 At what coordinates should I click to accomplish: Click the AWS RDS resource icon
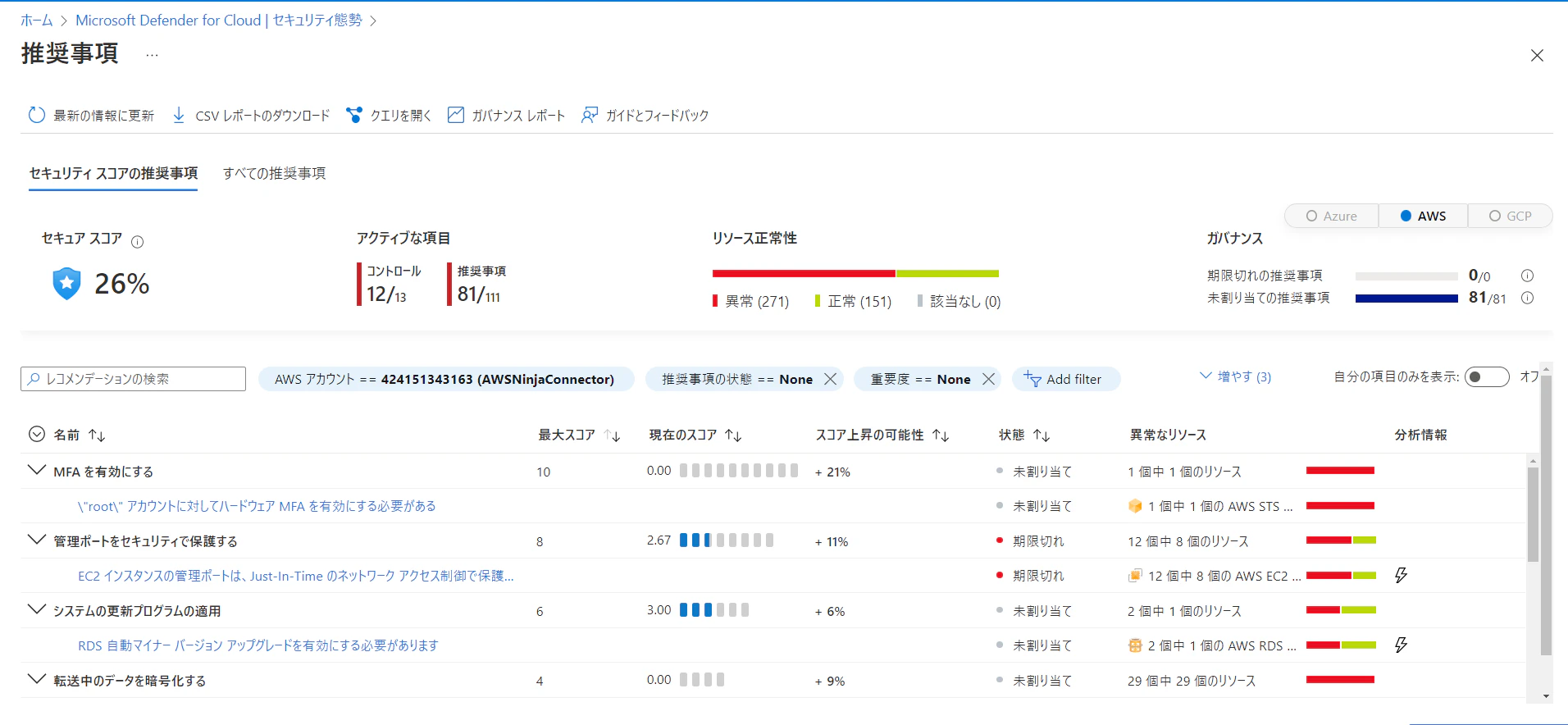click(x=1135, y=645)
